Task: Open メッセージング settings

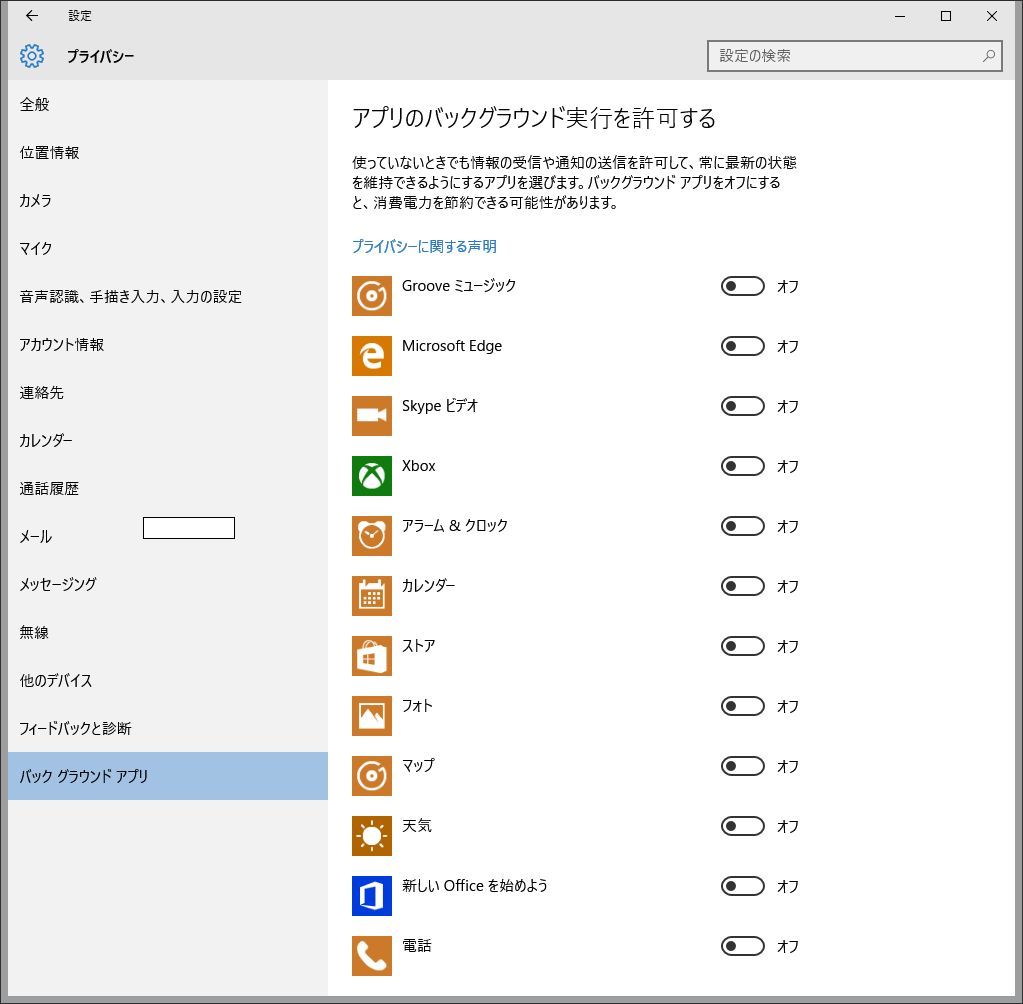Action: (x=168, y=585)
